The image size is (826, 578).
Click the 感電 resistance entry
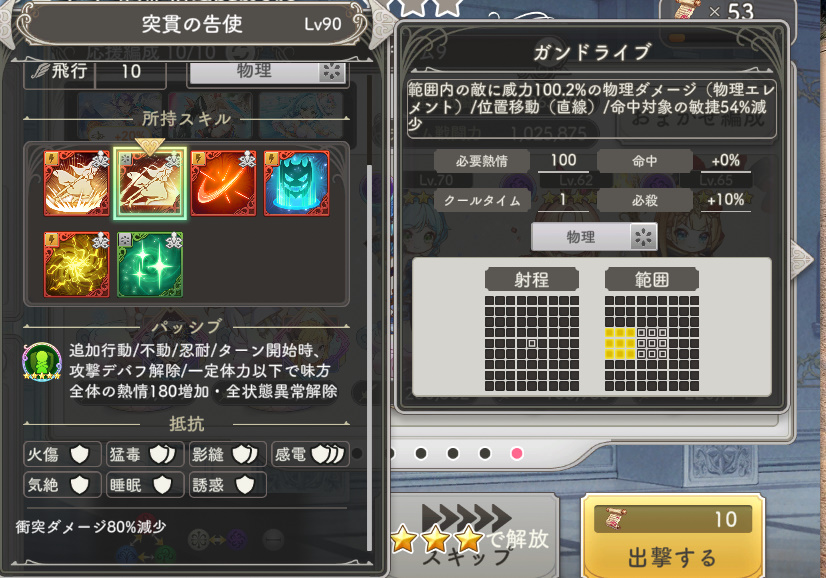click(x=310, y=454)
